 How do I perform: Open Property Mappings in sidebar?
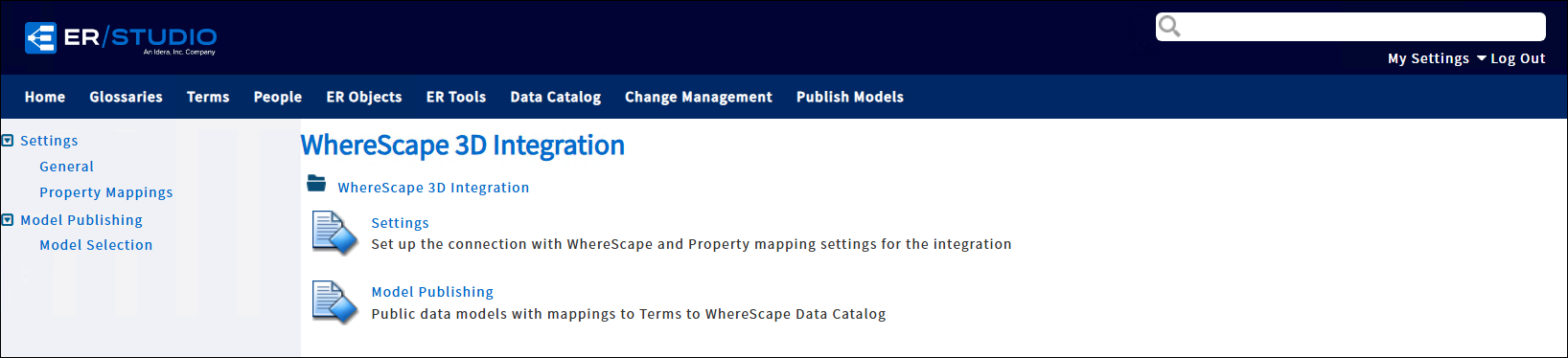106,192
